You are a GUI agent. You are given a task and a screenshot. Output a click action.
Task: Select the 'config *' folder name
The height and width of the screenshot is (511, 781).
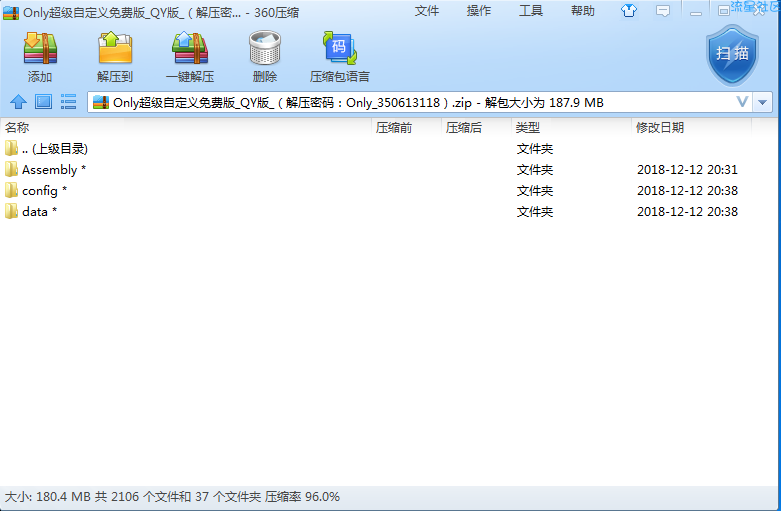tap(44, 191)
